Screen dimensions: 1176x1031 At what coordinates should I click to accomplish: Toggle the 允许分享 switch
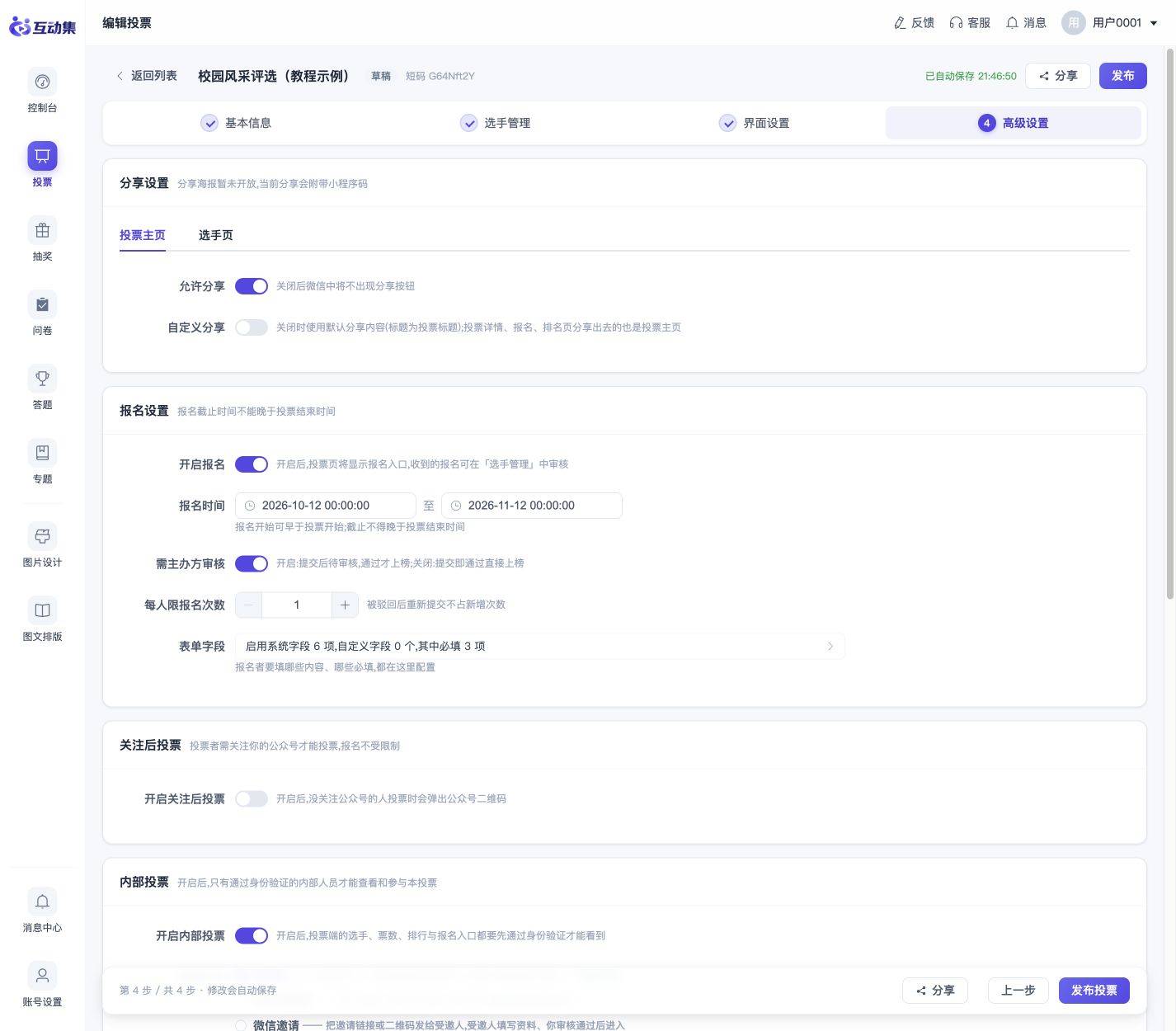(x=252, y=286)
